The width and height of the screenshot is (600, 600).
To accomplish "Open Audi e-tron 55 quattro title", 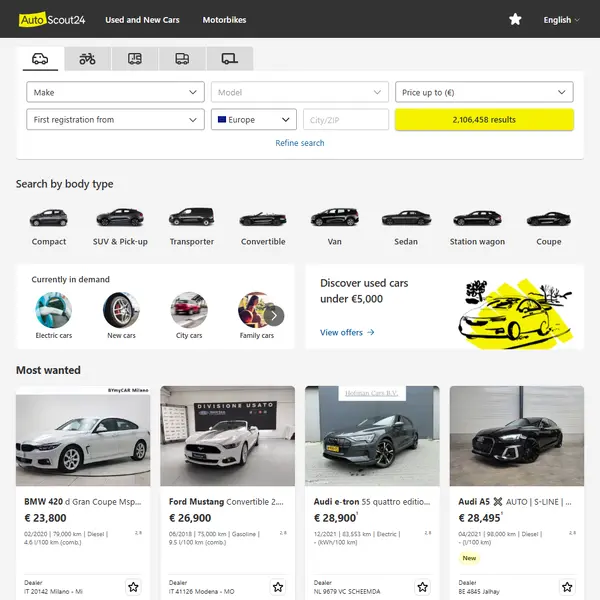I will coord(372,502).
